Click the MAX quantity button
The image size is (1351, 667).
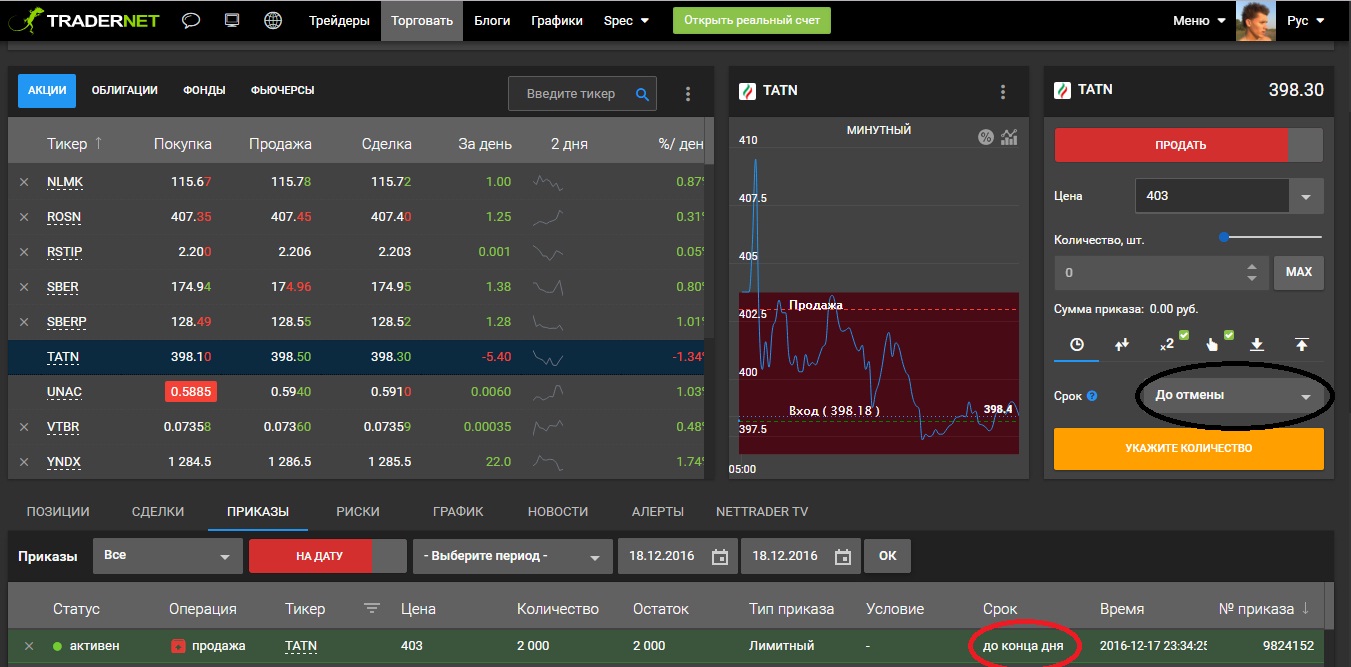tap(1298, 272)
